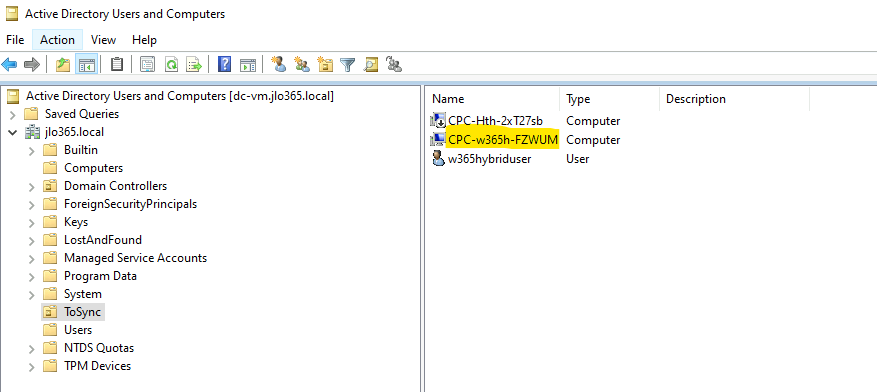Select the NTDS Quotas tree label
This screenshot has width=877, height=392.
pyautogui.click(x=99, y=348)
